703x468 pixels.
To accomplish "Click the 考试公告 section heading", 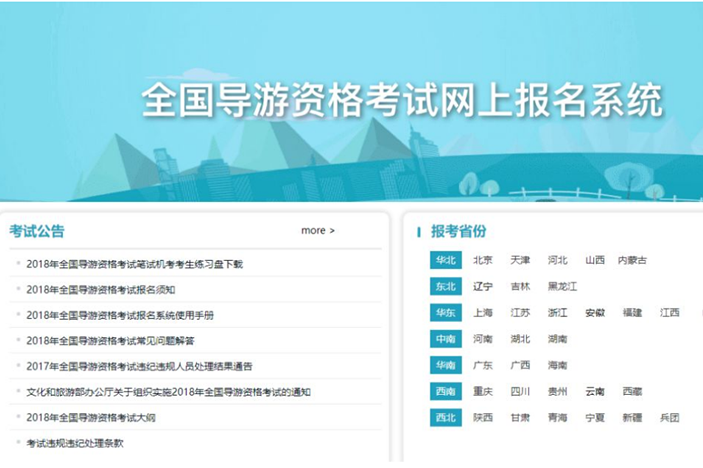I will tap(37, 231).
